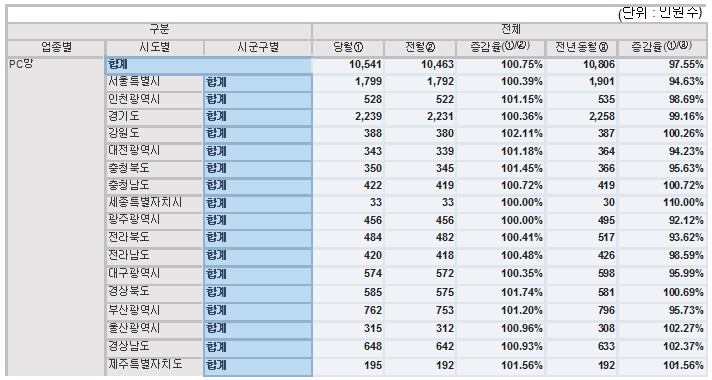The height and width of the screenshot is (380, 712).
Task: Click the 합계 cell in the 부산광역시 row
Action: [258, 311]
